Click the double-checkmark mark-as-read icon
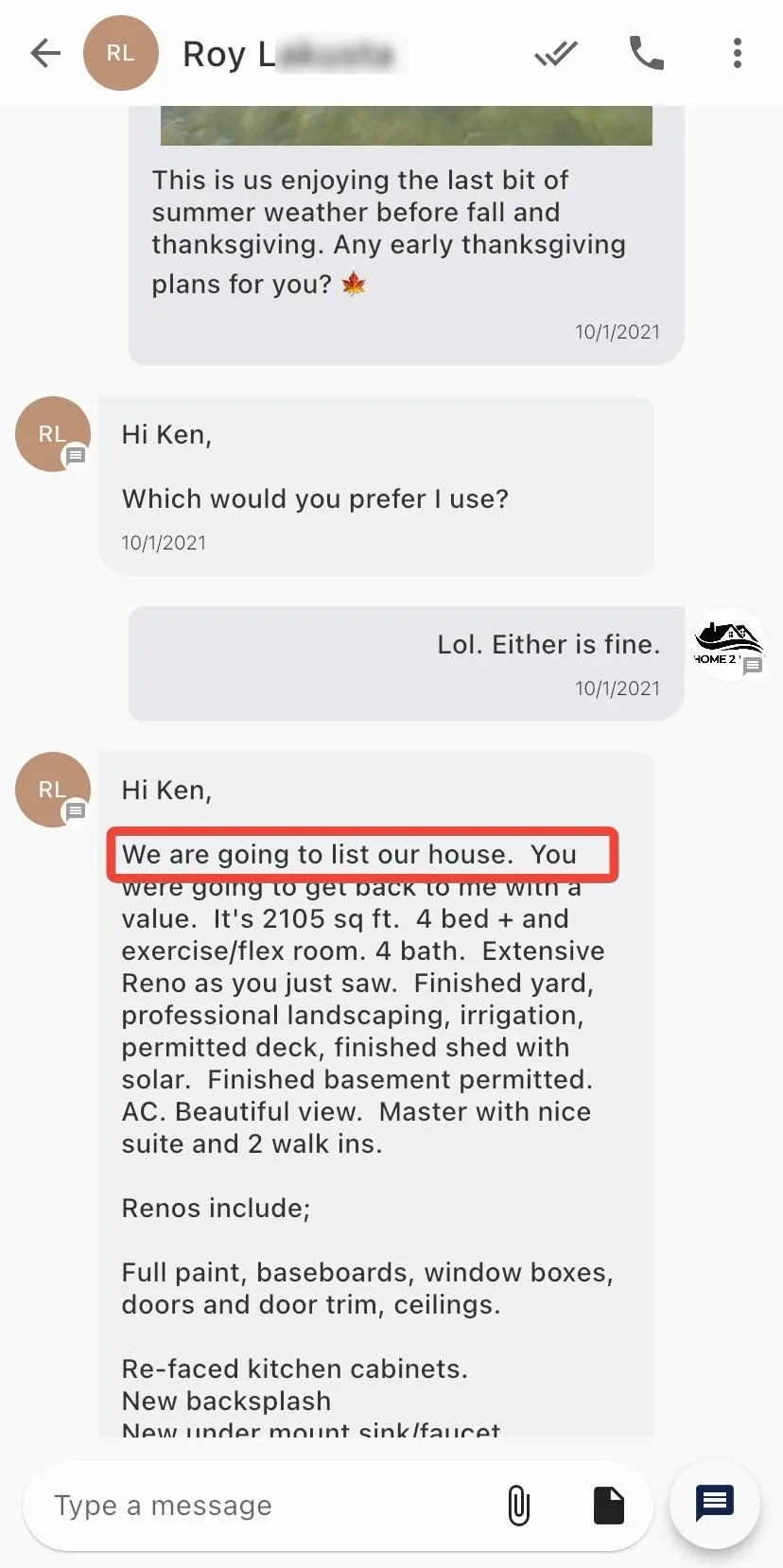Screen dimensions: 783x1568 pos(555,54)
